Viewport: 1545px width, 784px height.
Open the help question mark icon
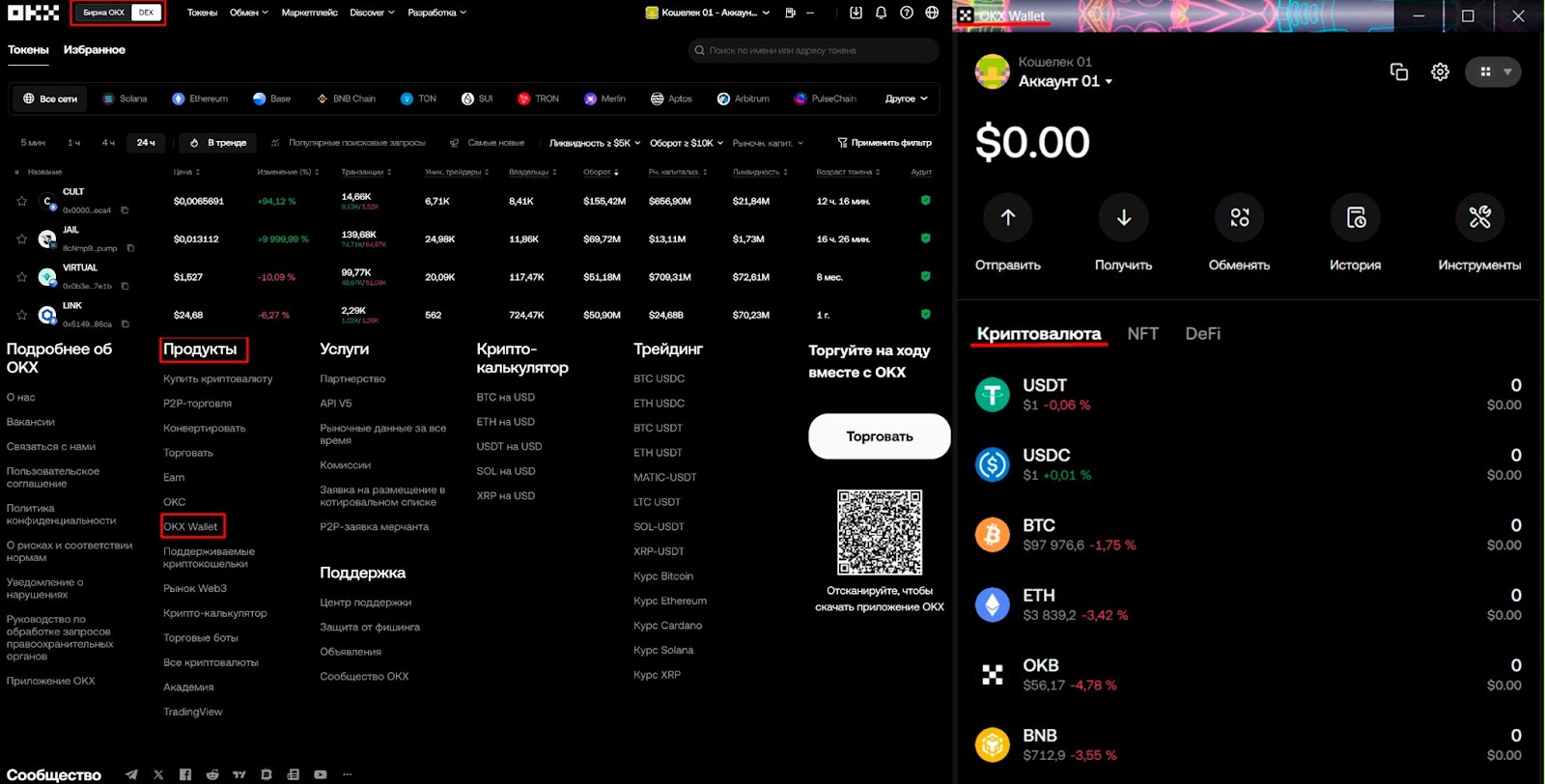(906, 13)
